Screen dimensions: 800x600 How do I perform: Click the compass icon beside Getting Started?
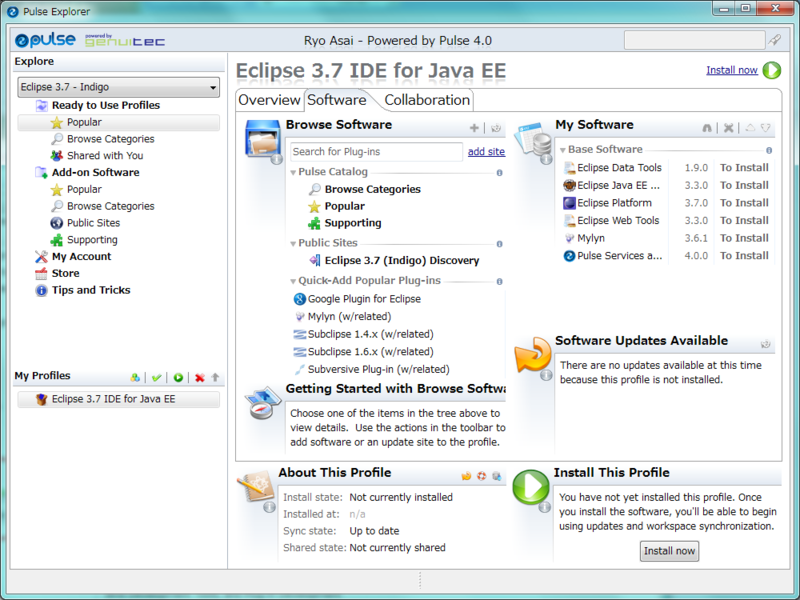click(262, 403)
